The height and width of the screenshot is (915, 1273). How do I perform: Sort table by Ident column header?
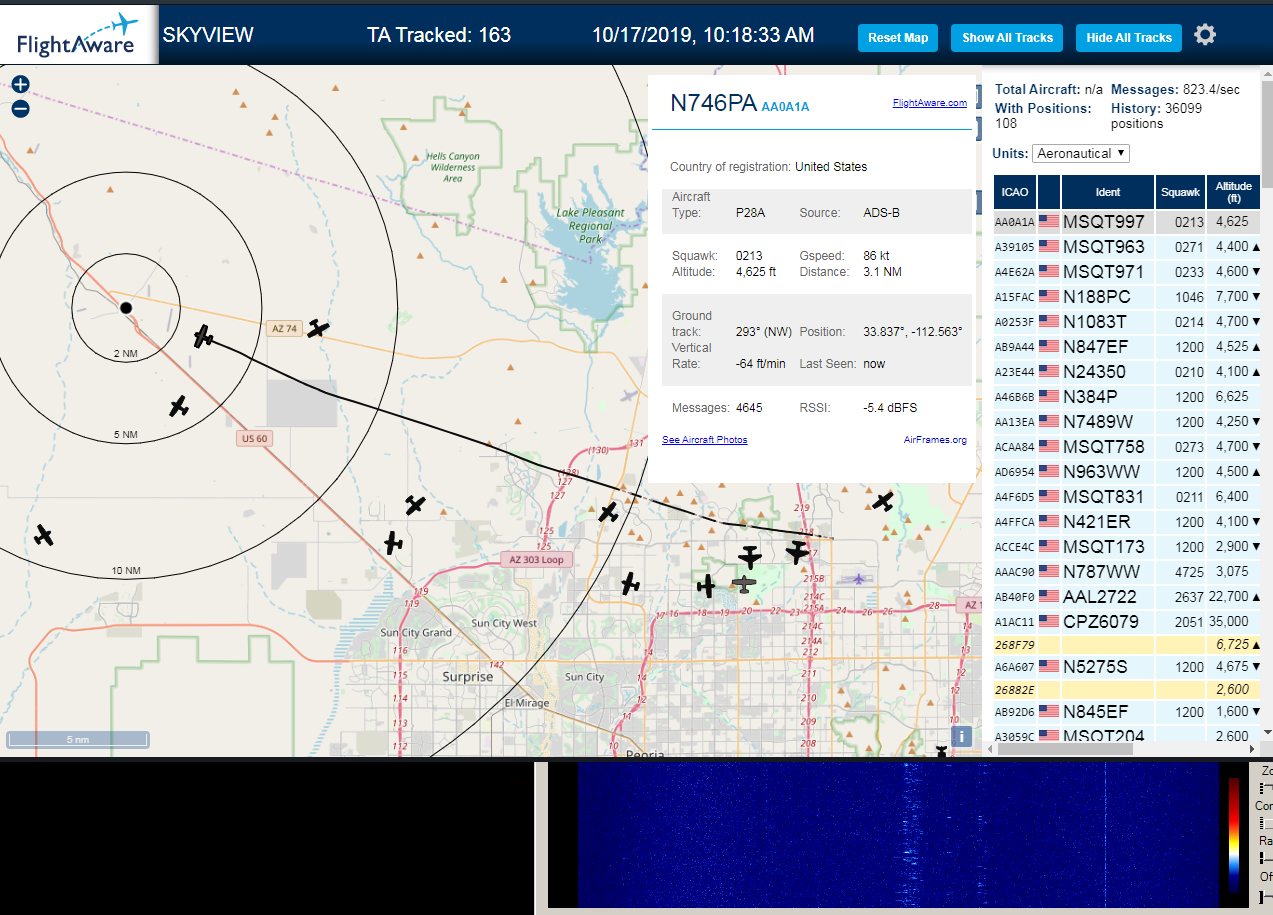[1108, 192]
